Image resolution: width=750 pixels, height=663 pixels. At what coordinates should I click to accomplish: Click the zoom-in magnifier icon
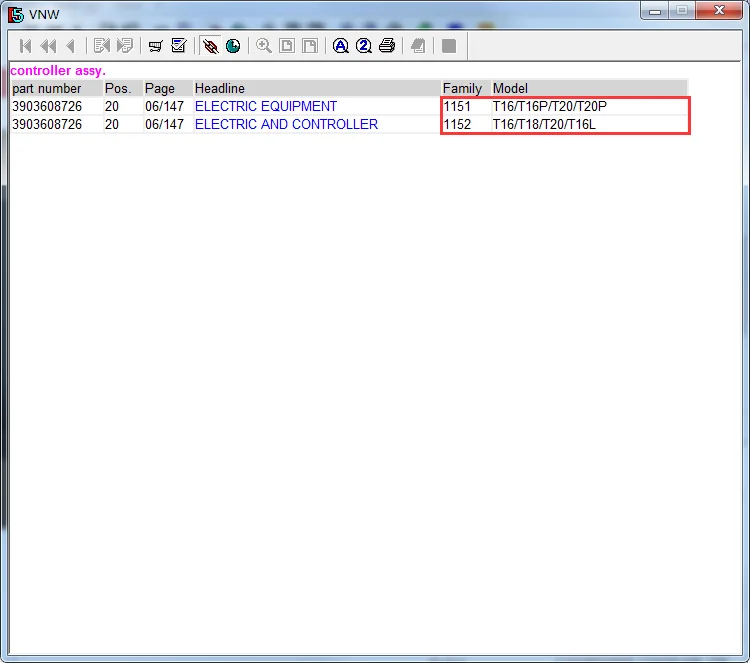tap(264, 46)
